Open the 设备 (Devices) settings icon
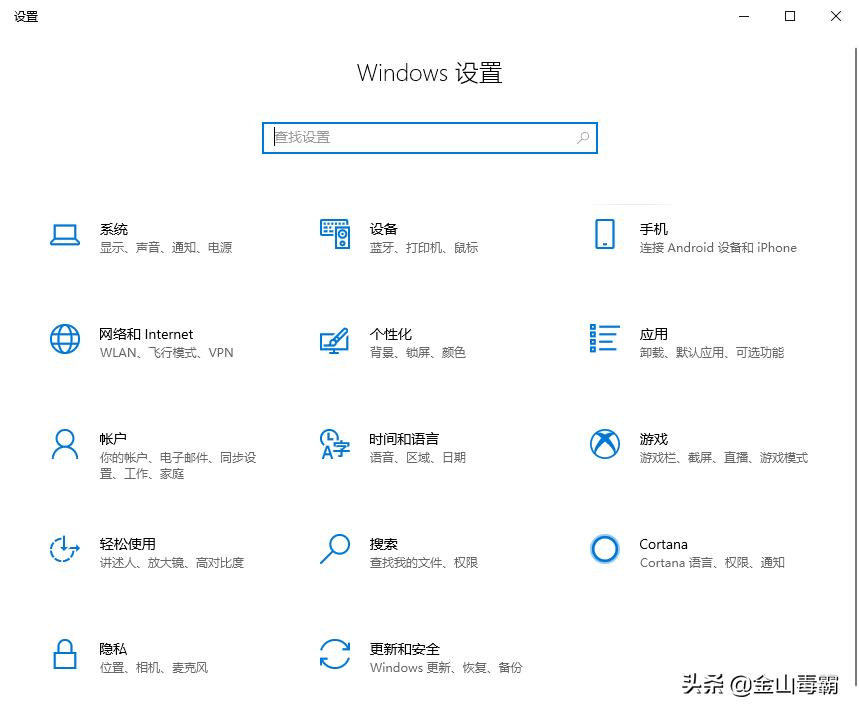 click(x=335, y=233)
